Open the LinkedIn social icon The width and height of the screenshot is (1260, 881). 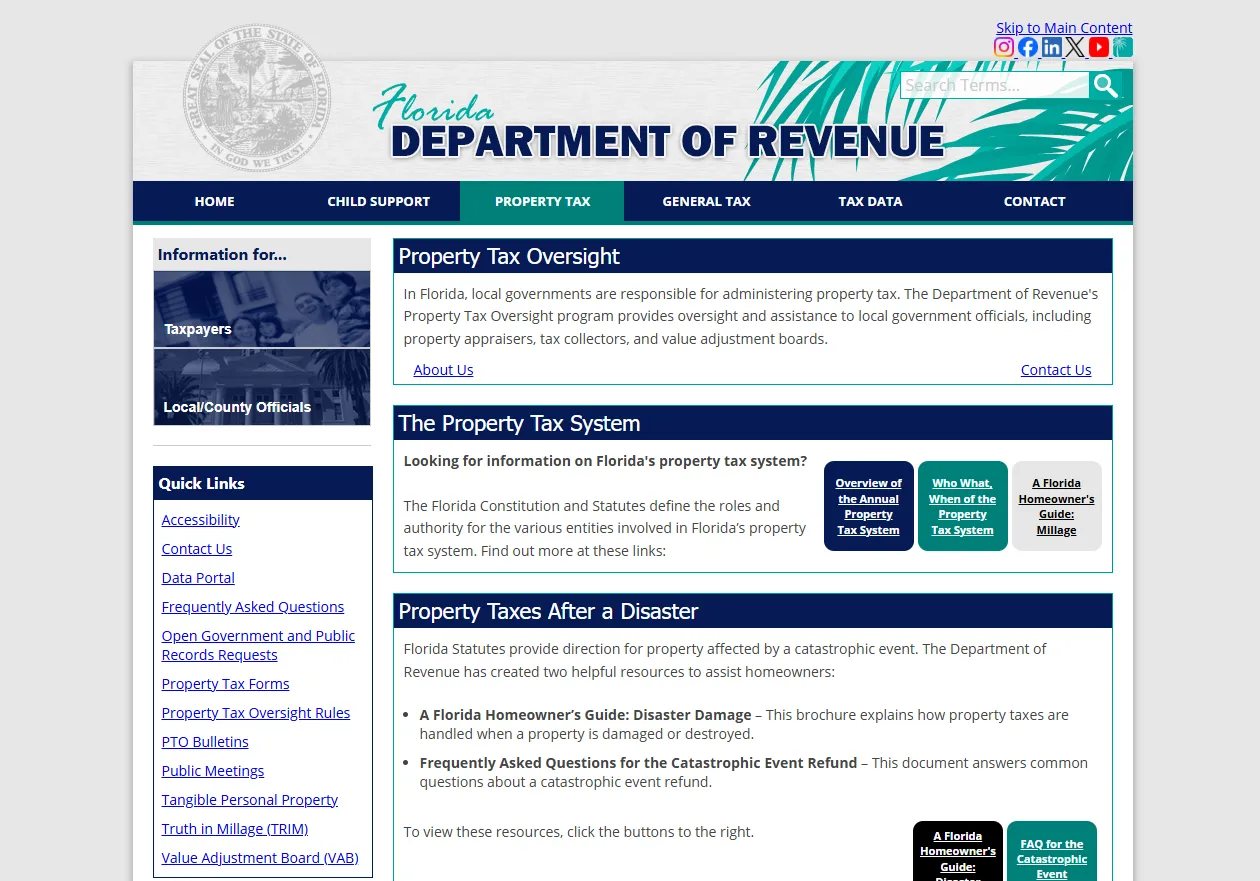(x=1052, y=47)
